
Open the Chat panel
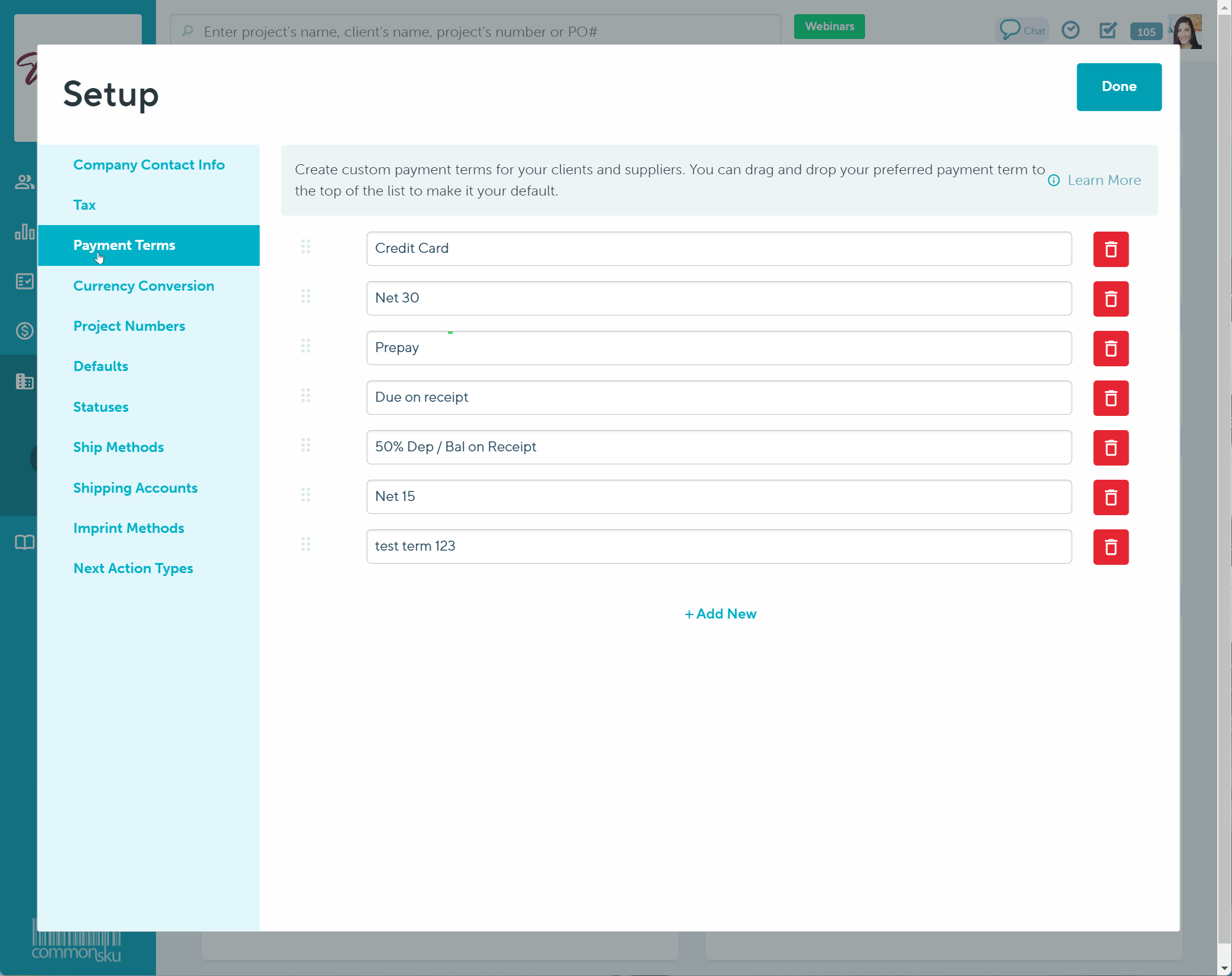click(x=1022, y=30)
